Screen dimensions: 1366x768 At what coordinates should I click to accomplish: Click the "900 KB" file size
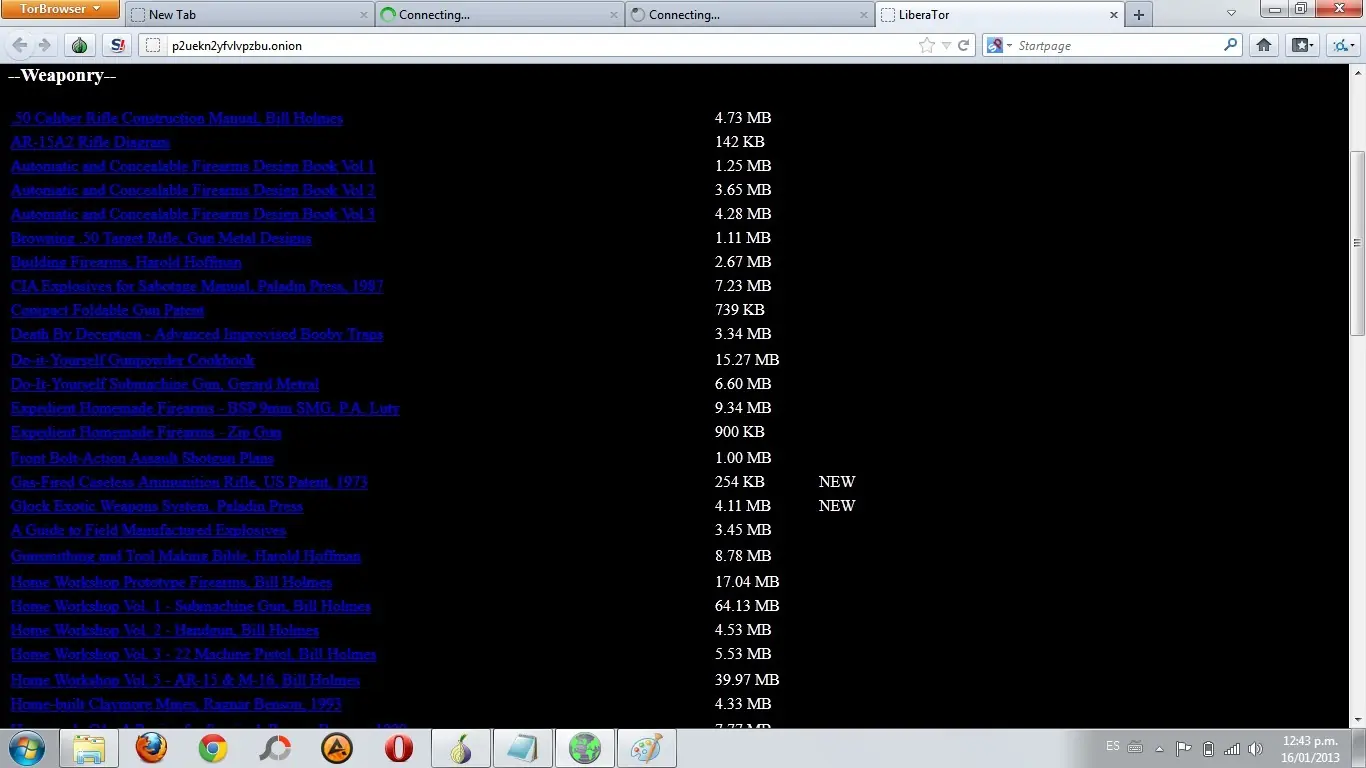(740, 432)
